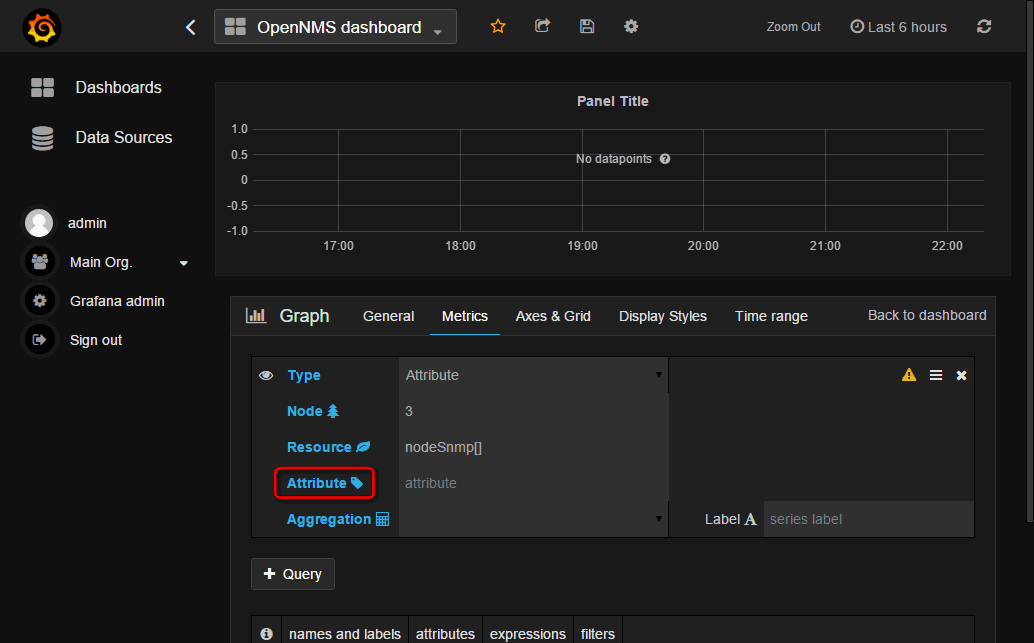
Task: Click the Node tree icon
Action: 333,411
